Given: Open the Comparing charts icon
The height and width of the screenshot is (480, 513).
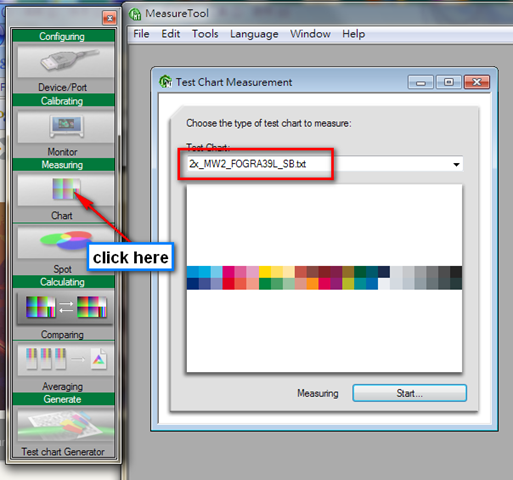Looking at the screenshot, I should point(66,307).
